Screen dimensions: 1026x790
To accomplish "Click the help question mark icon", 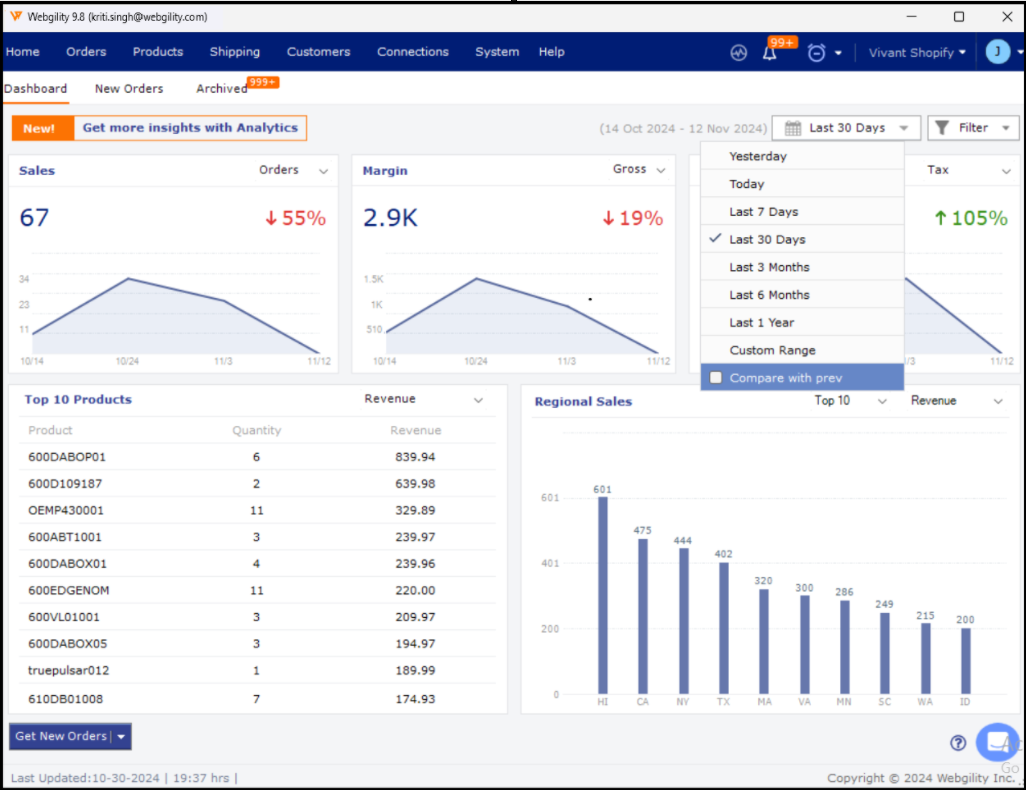I will (x=958, y=743).
